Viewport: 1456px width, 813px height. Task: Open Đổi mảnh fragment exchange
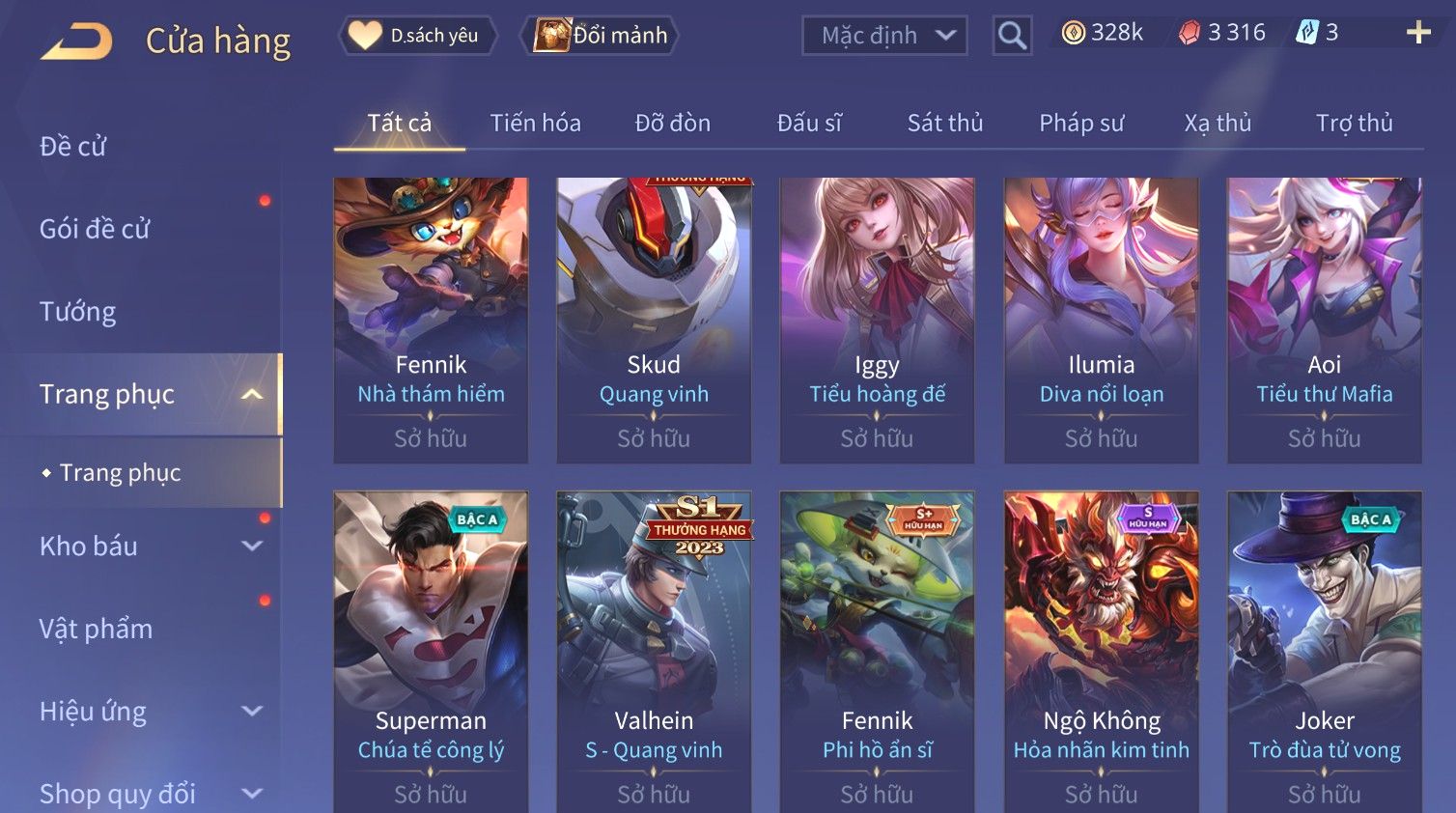600,36
